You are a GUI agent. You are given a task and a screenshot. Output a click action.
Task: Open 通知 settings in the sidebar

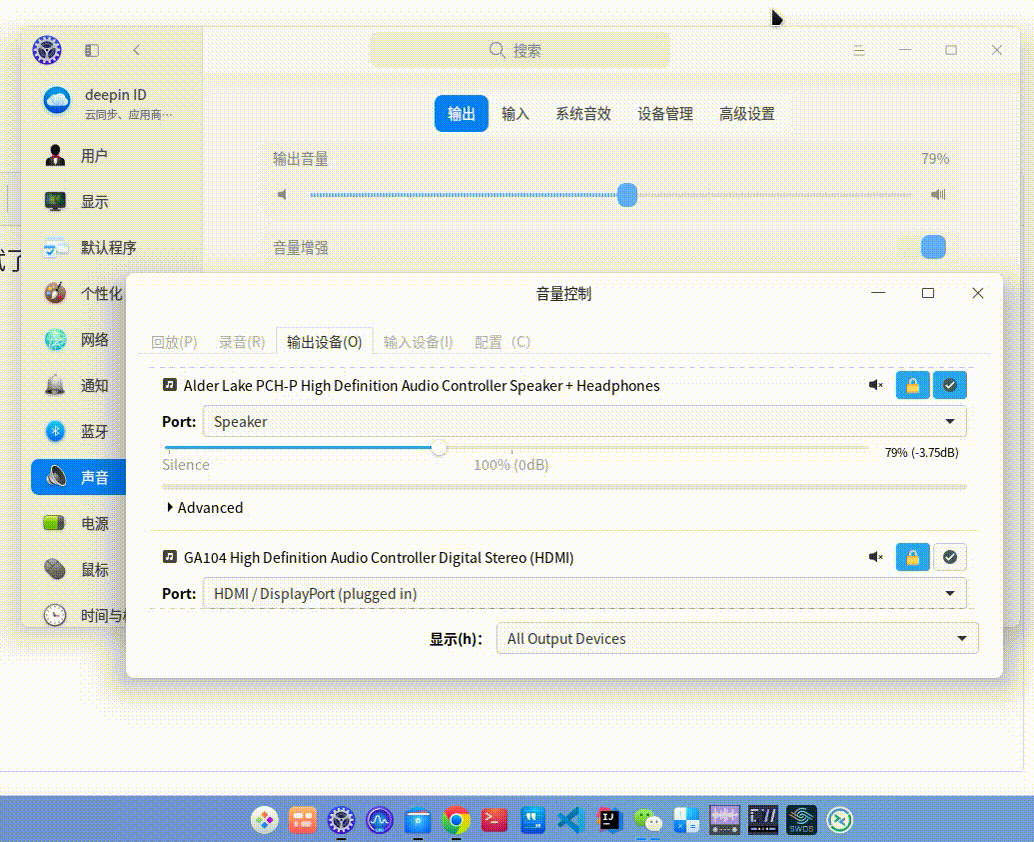coord(79,385)
